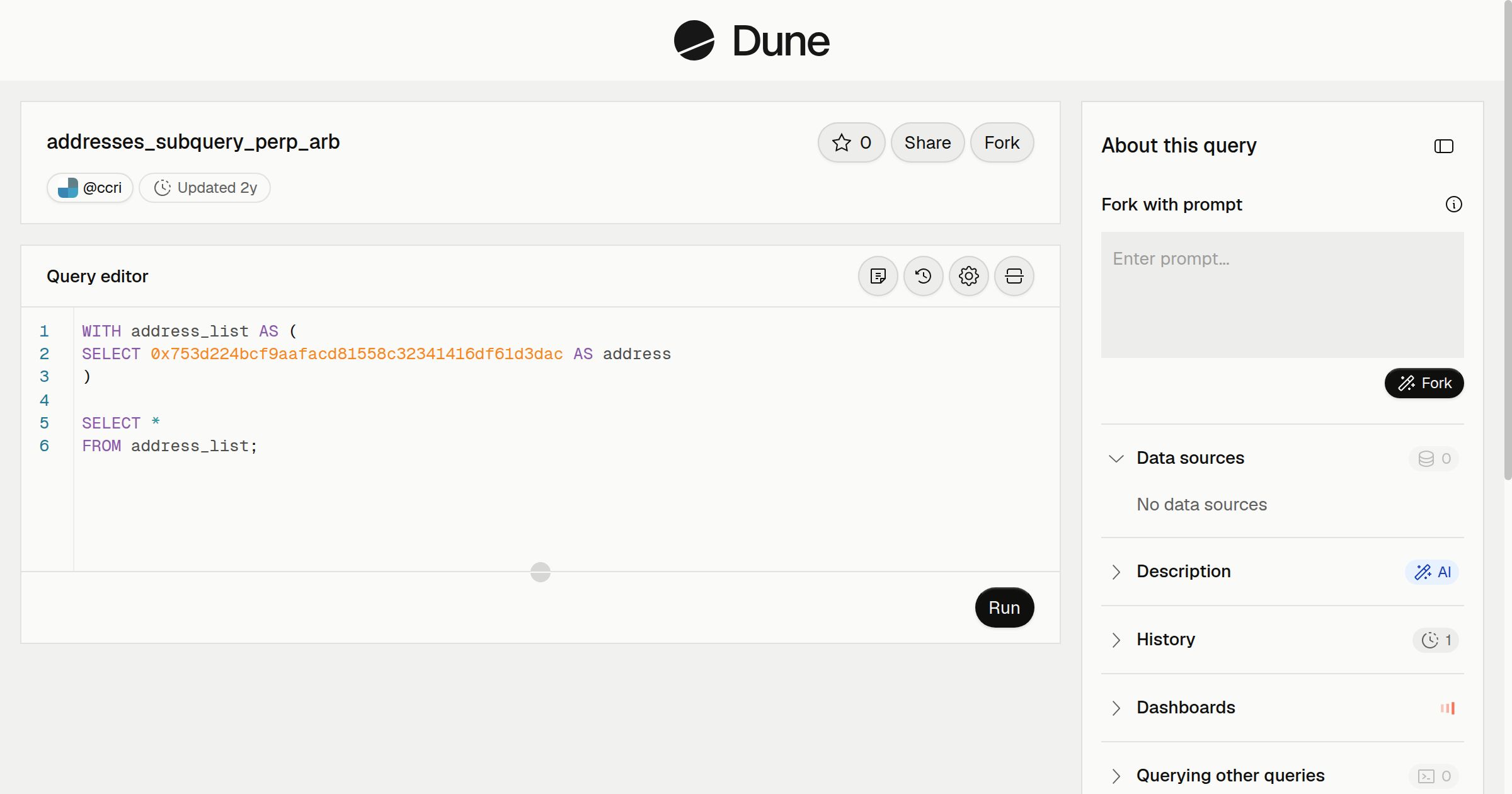Image resolution: width=1512 pixels, height=794 pixels.
Task: Star the query with the star button
Action: (851, 142)
